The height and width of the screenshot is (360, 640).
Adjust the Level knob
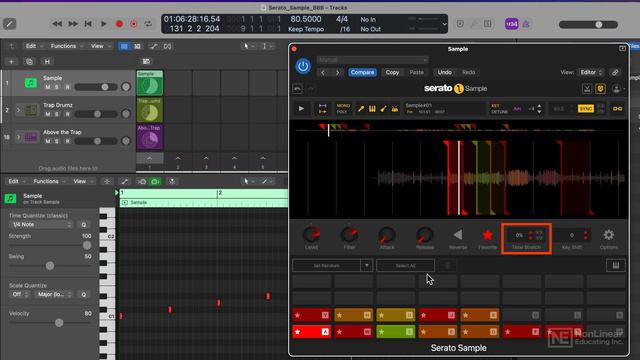click(x=311, y=235)
